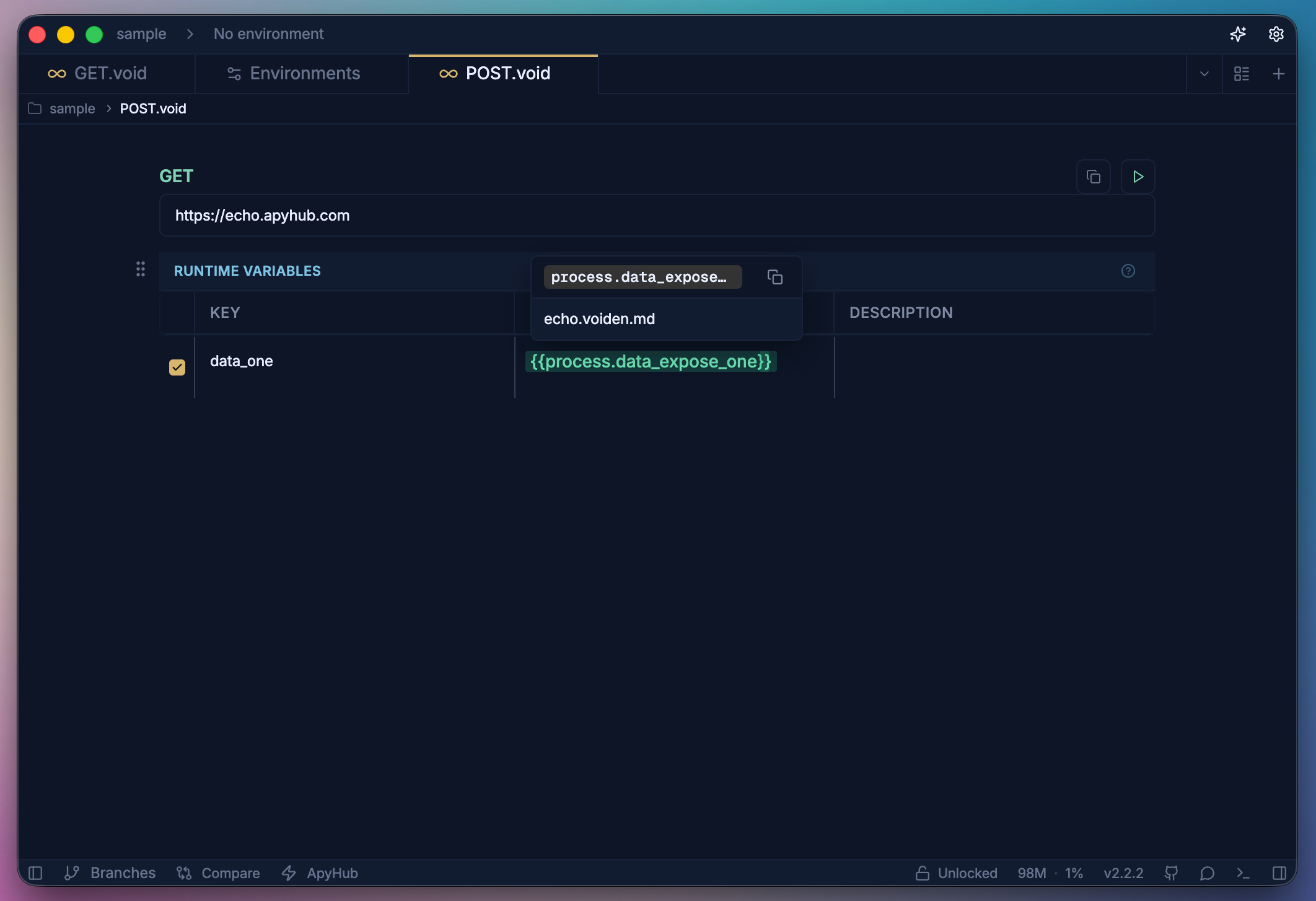Open Compare in status bar
The width and height of the screenshot is (1316, 901).
[218, 873]
